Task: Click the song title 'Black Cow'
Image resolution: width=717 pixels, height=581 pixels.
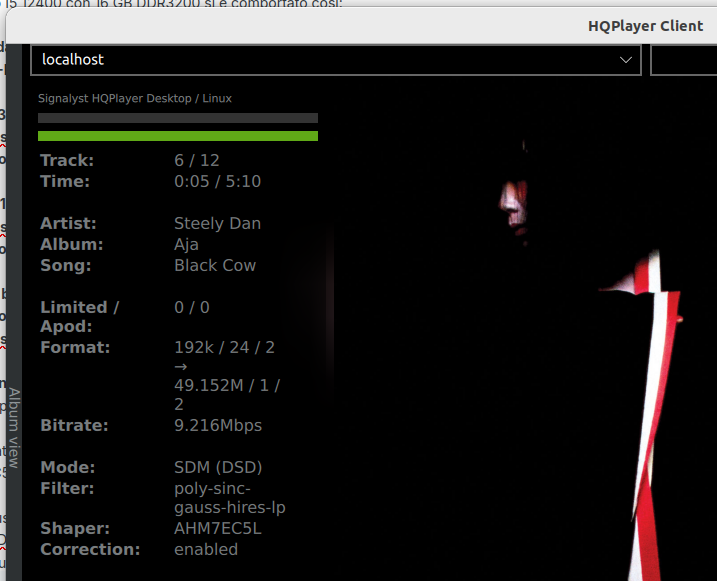Action: [x=215, y=266]
